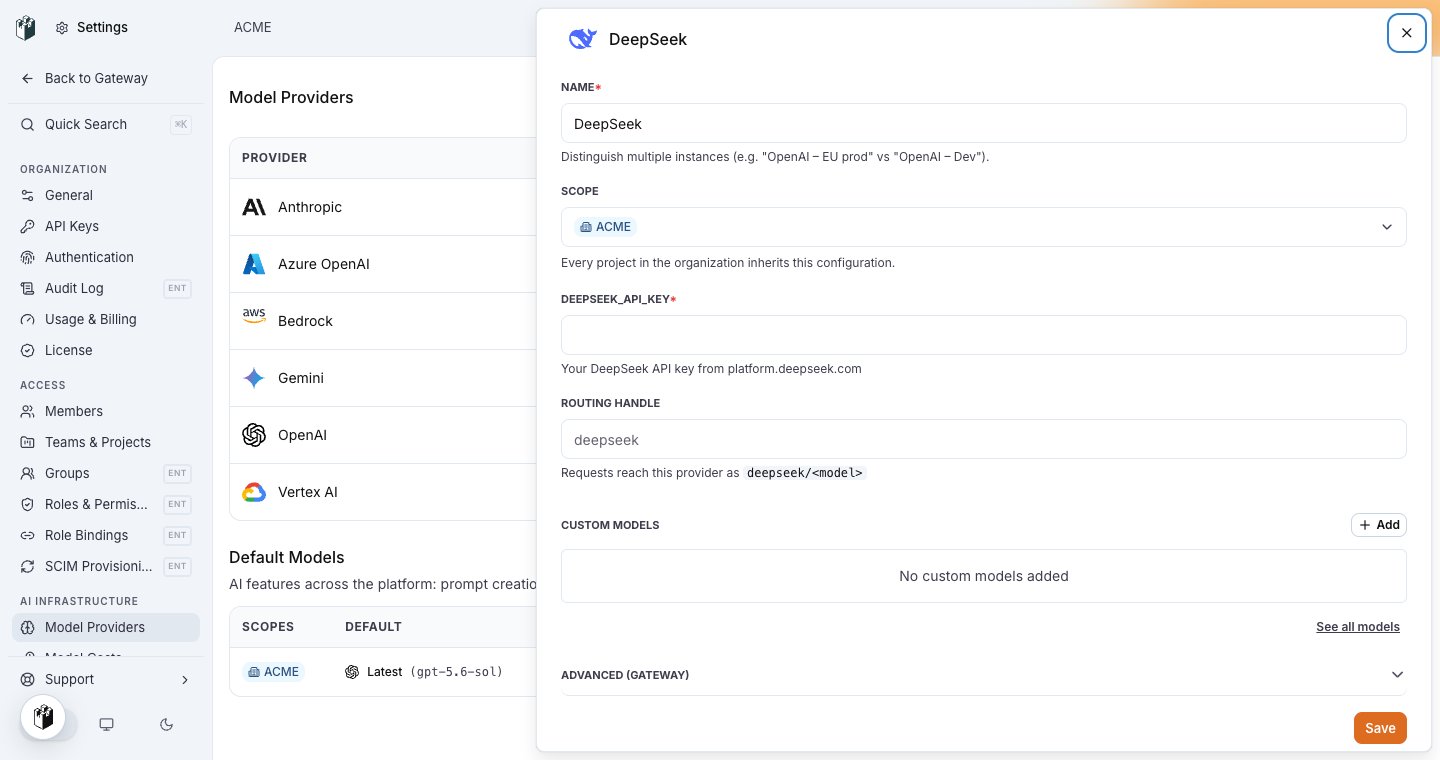Click the Latest (gpt-5.6-sol) default model
Viewport: 1440px width, 760px height.
pyautogui.click(x=424, y=672)
